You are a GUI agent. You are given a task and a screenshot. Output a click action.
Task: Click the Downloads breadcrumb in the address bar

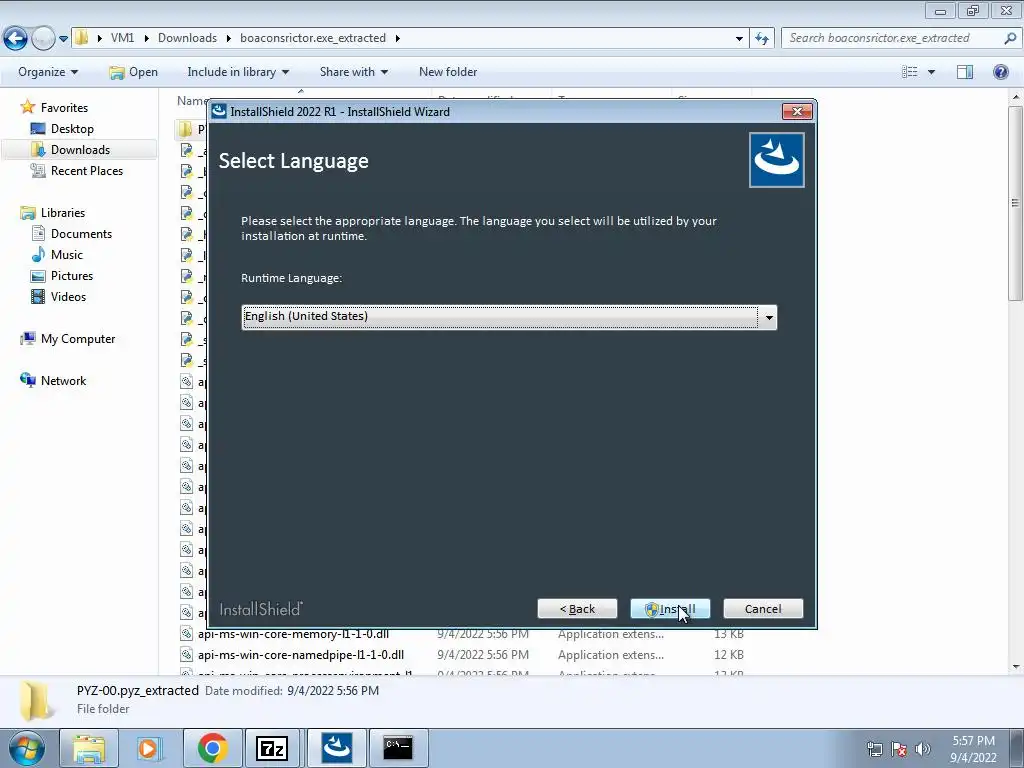point(187,38)
